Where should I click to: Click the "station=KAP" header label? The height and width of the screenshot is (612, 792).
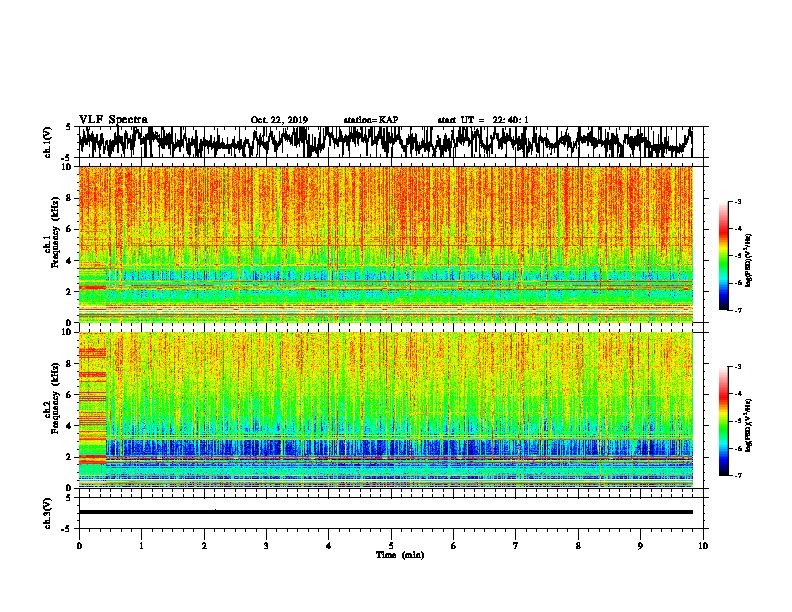point(371,120)
